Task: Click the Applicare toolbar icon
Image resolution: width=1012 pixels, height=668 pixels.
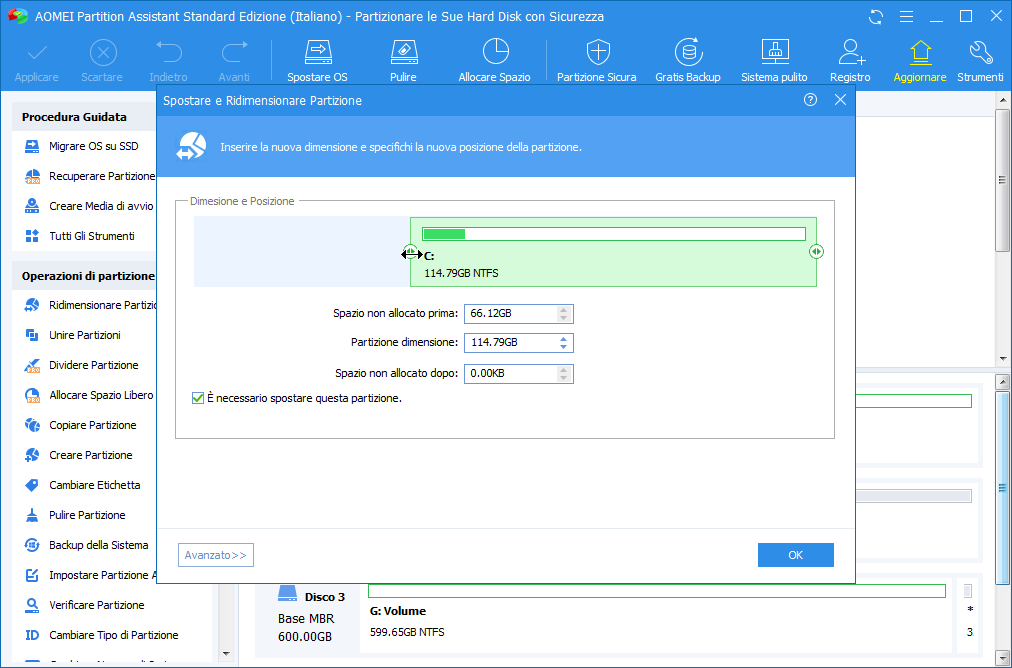Action: point(37,62)
